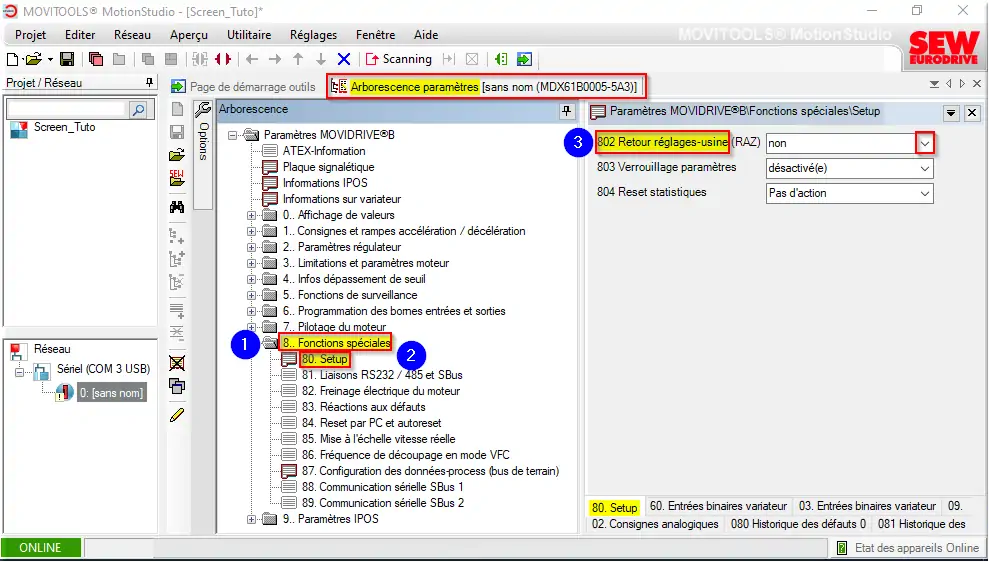Open the 802 Retour réglages-usine dropdown
Viewport: 989px width, 562px height.
(x=925, y=143)
